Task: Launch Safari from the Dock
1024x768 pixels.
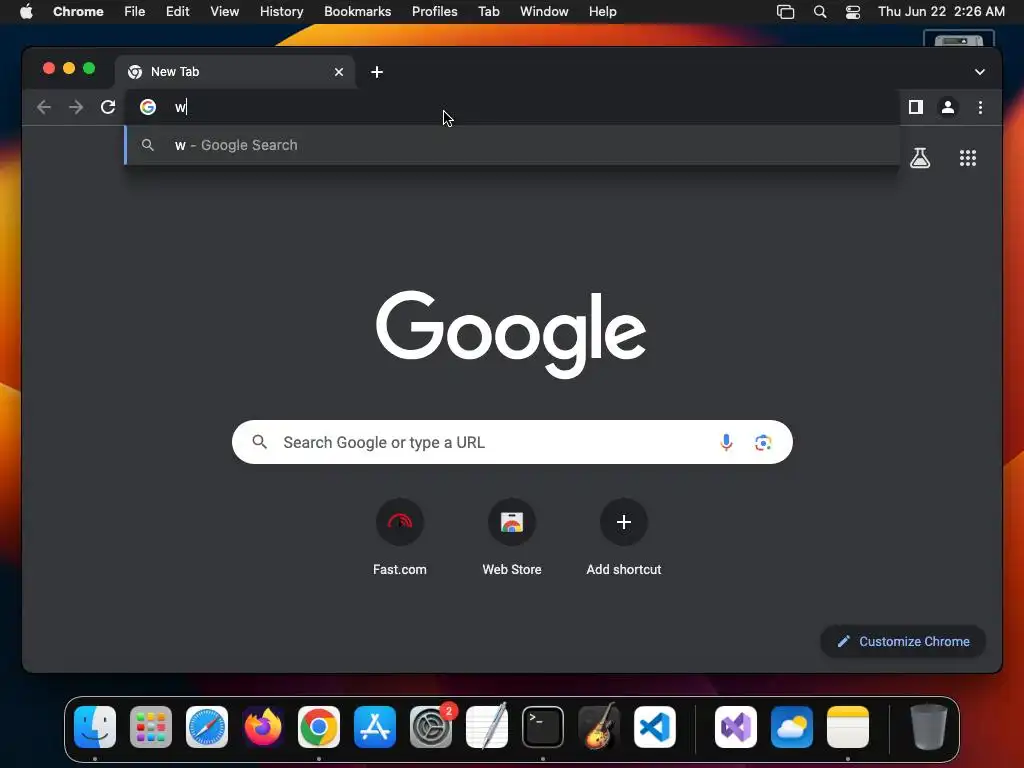Action: coord(207,727)
